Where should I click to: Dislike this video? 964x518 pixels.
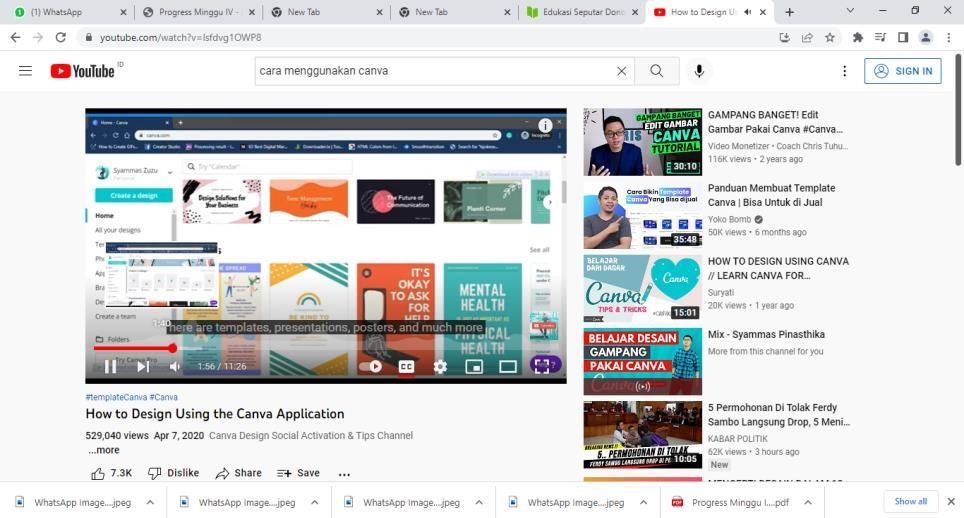173,473
